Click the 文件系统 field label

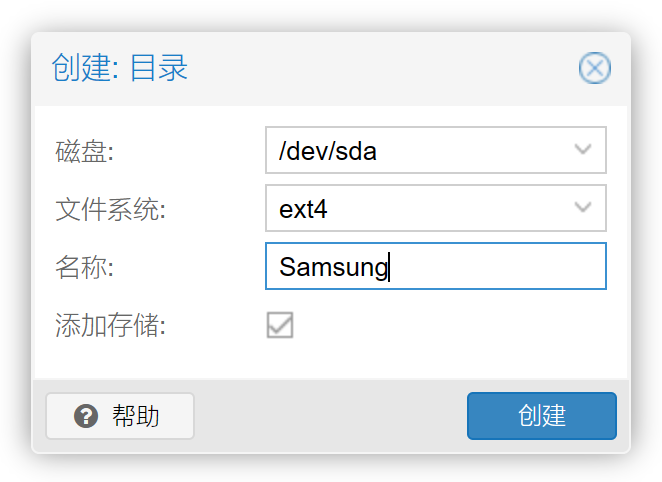[111, 209]
